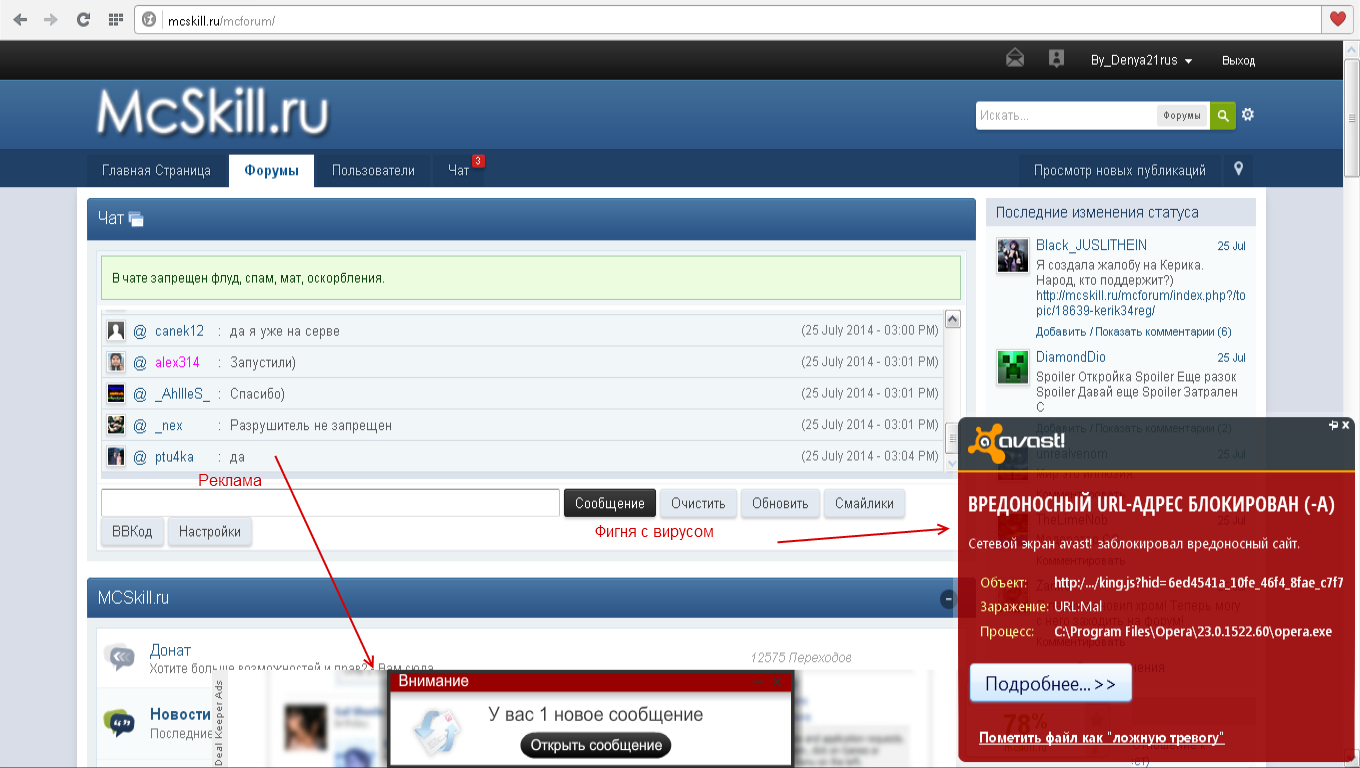1360x768 pixels.
Task: Click Black_JUSLITHEIN's avatar image
Action: pyautogui.click(x=1013, y=255)
